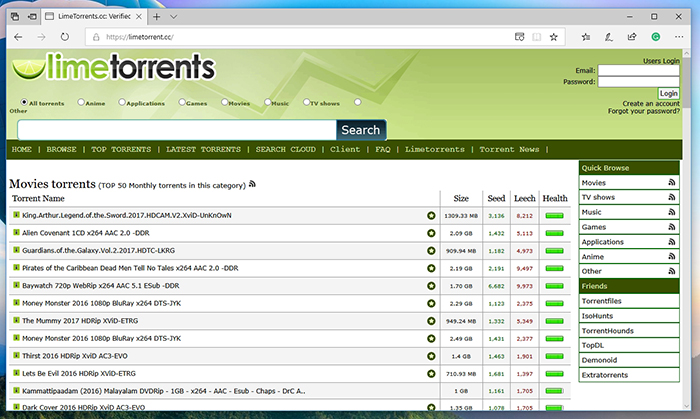Click the Login button
Viewport: 700px width, 419px height.
point(668,93)
